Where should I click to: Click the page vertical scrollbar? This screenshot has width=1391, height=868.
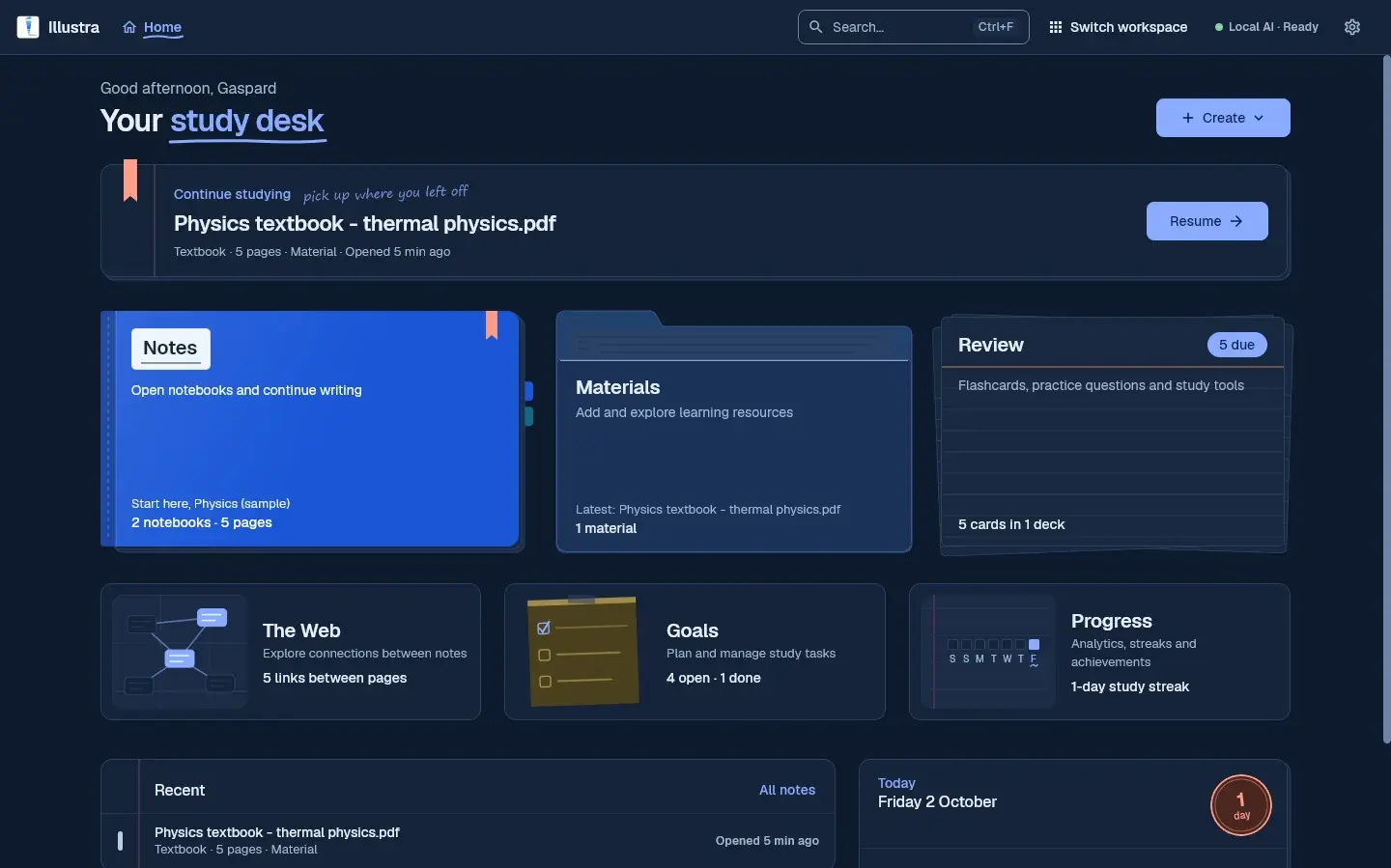[x=1387, y=399]
